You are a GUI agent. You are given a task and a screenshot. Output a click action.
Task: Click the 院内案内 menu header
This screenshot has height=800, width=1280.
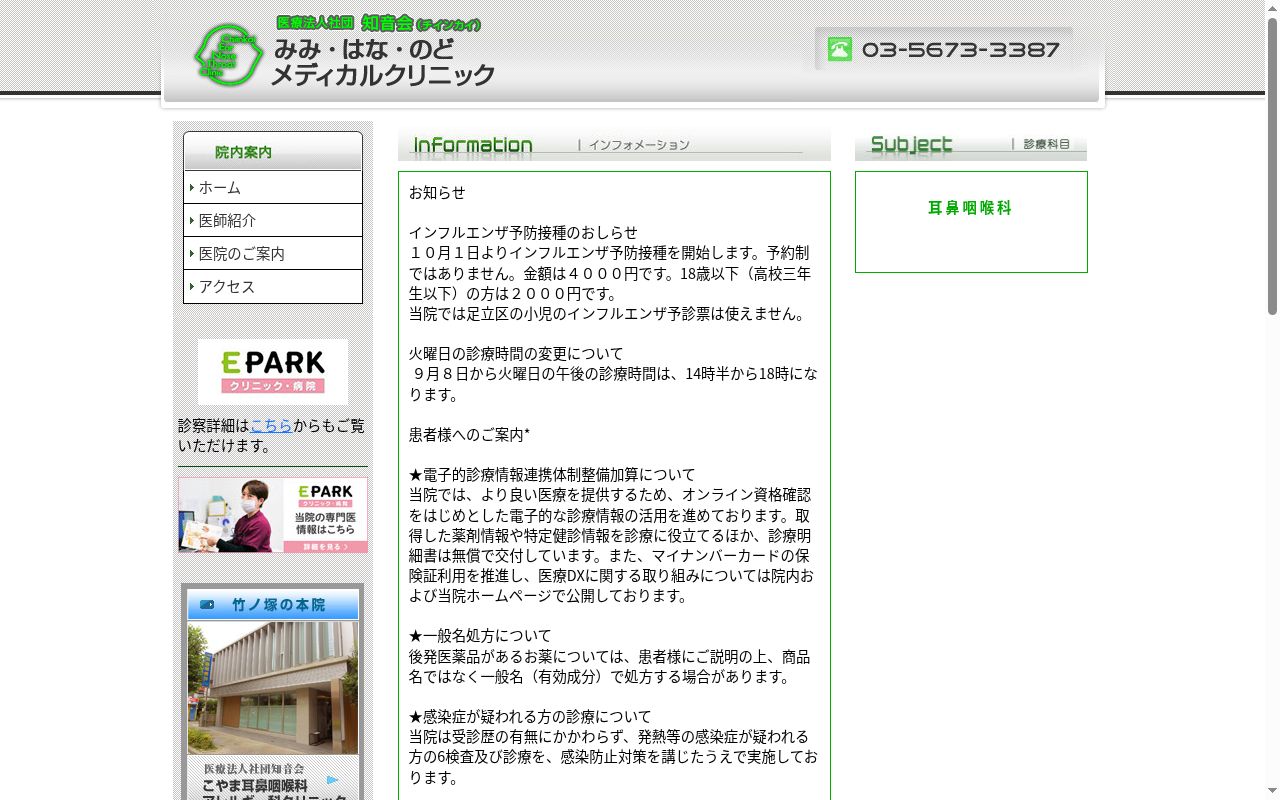click(273, 152)
